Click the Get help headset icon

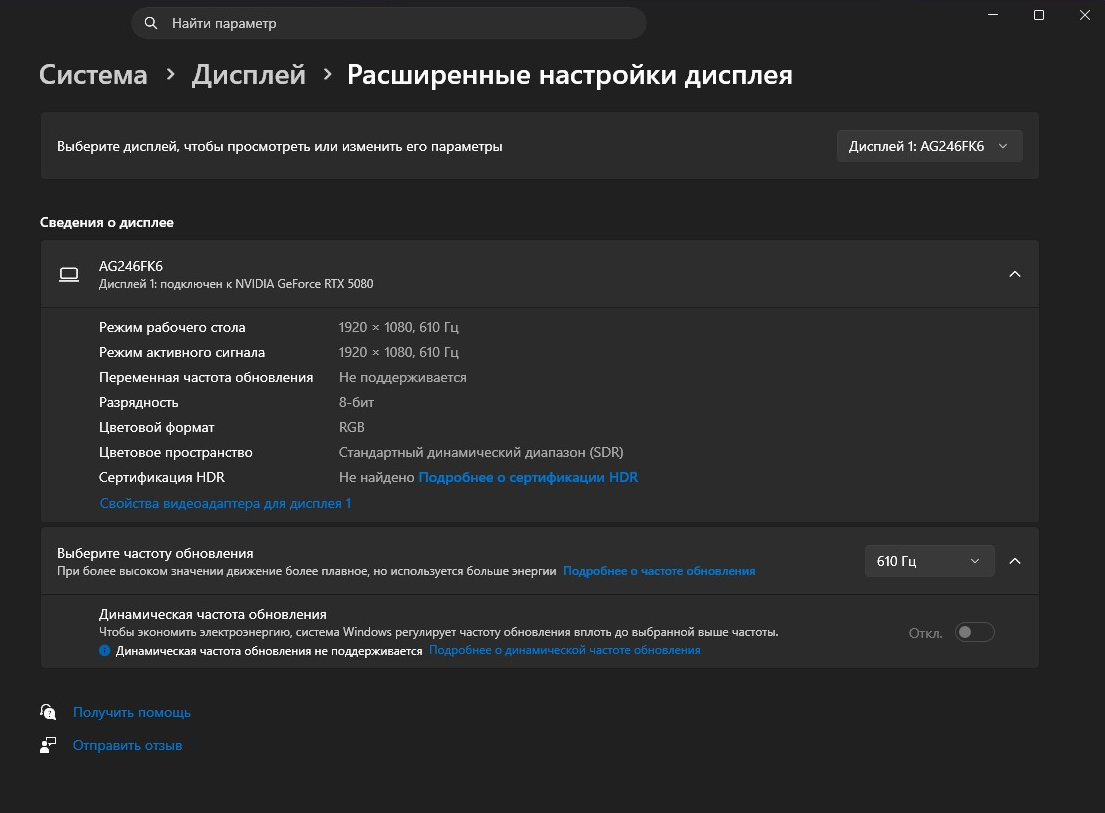[x=48, y=712]
